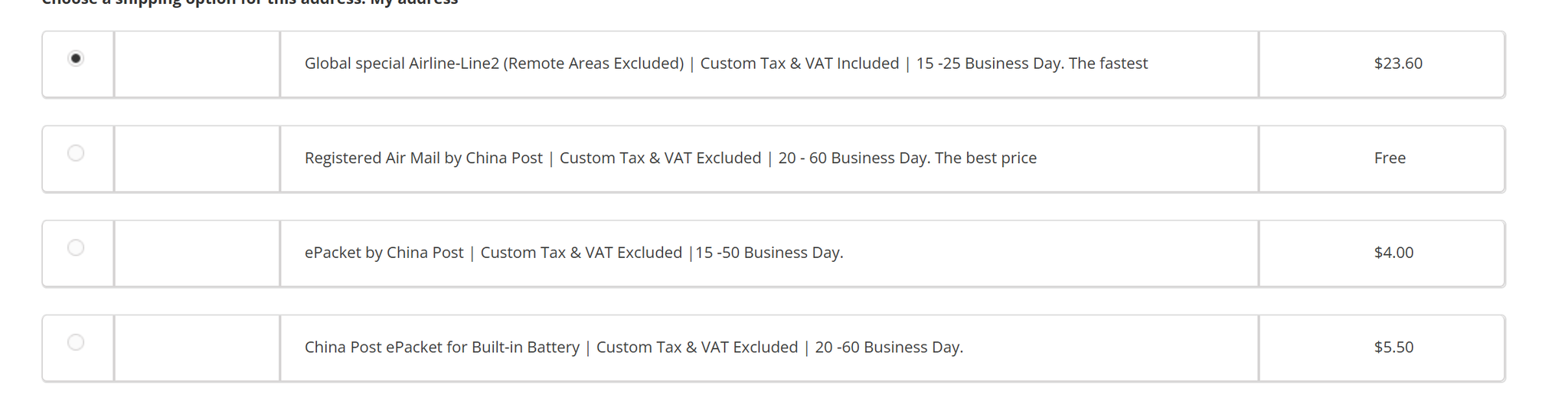Click the empty logo cell beside Airline-Line2

tap(197, 64)
